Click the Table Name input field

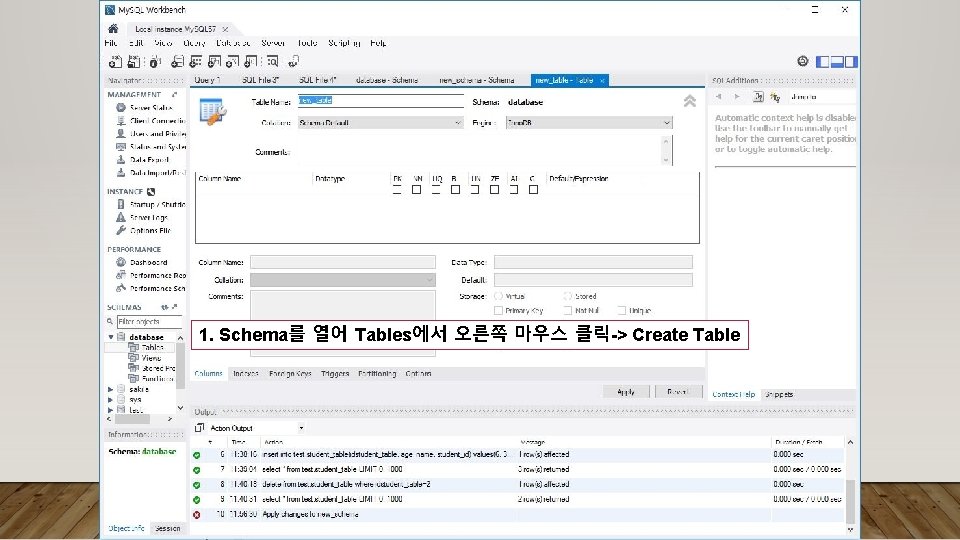point(380,100)
